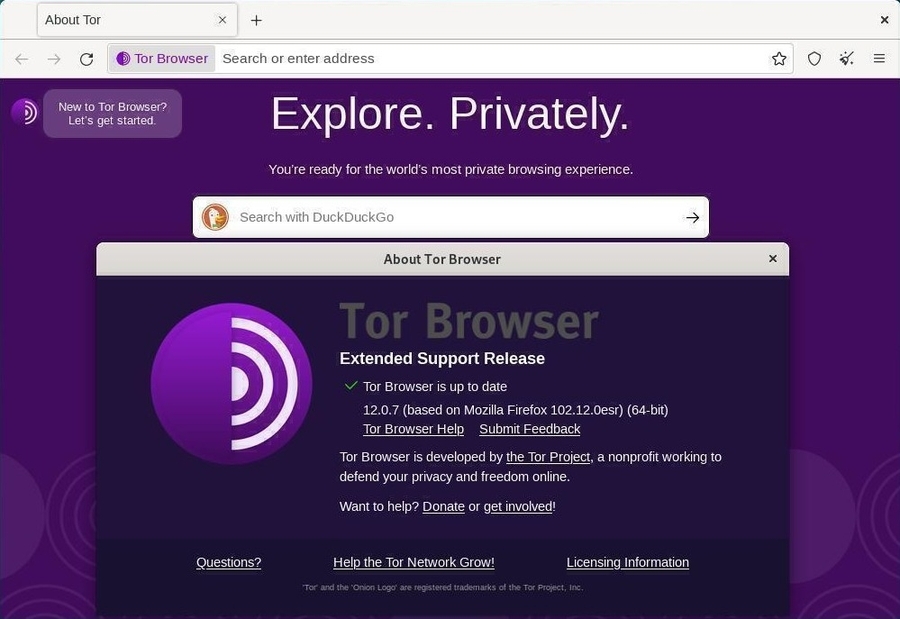Click the Submit Feedback link
Image resolution: width=900 pixels, height=619 pixels.
[x=530, y=429]
